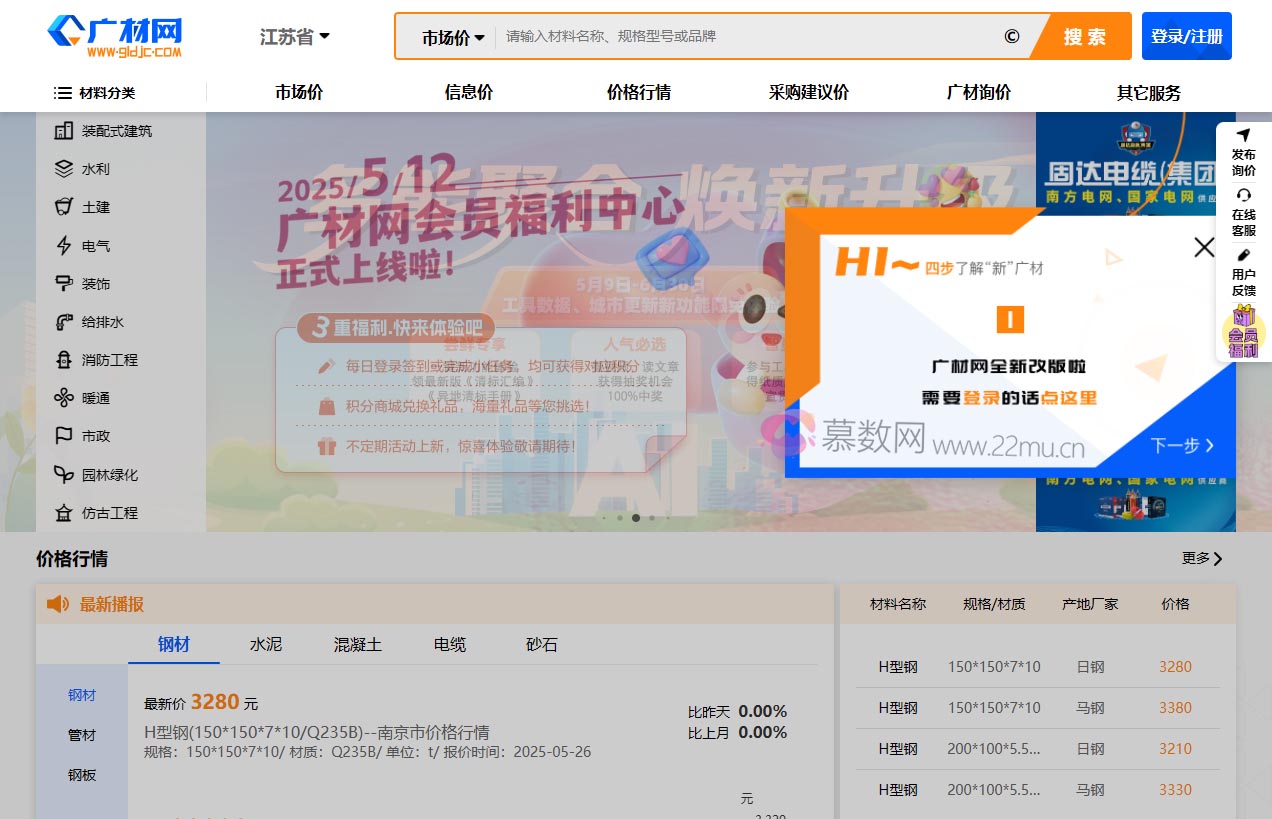Open 发布询价 from the floating panel

1243,145
